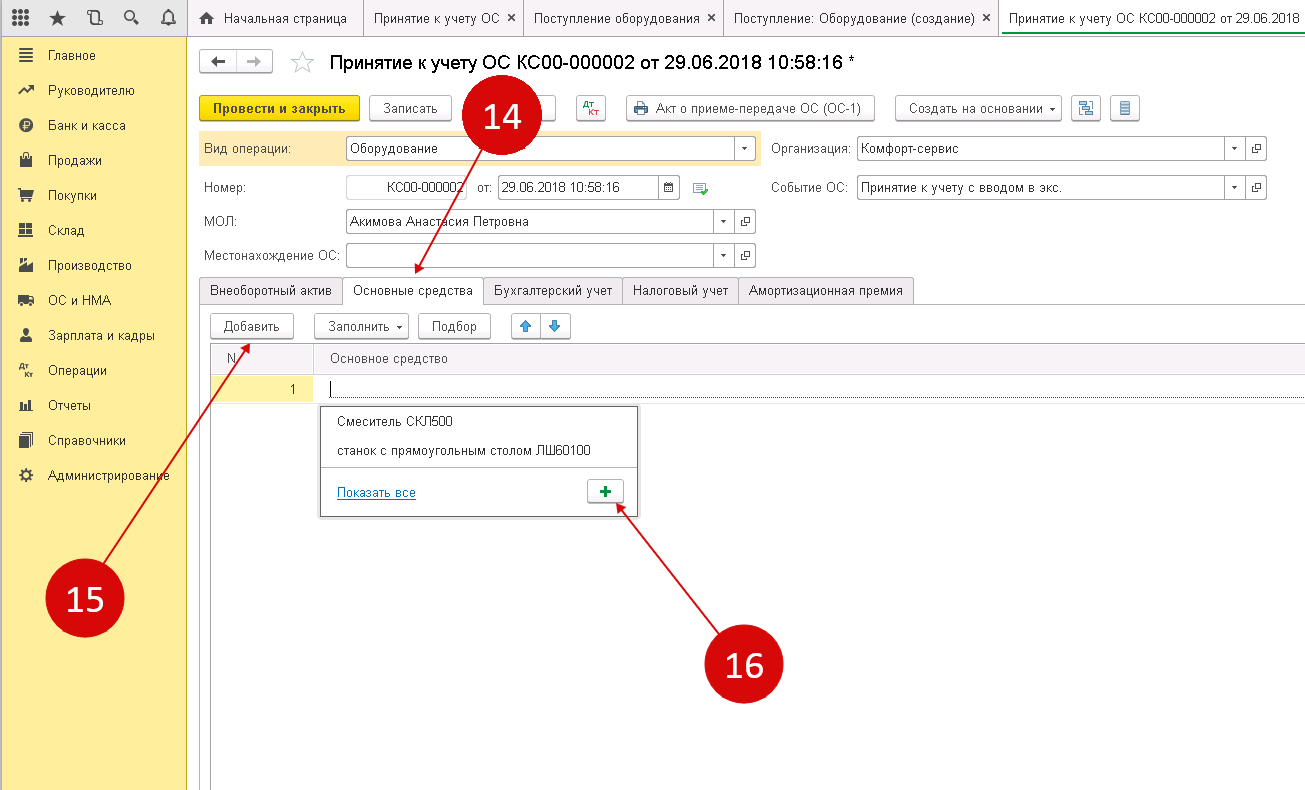Click the search magnifier icon
The width and height of the screenshot is (1305, 790).
point(131,18)
